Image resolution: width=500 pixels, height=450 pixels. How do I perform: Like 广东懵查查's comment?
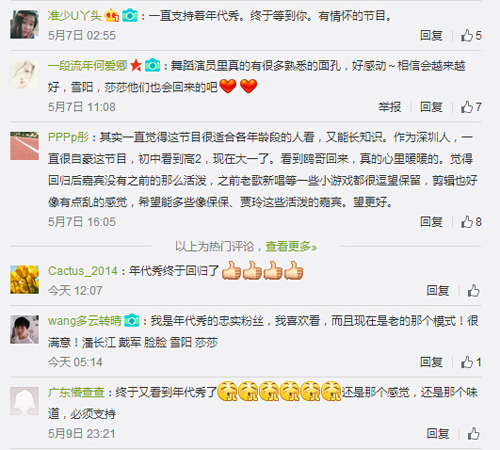(473, 434)
